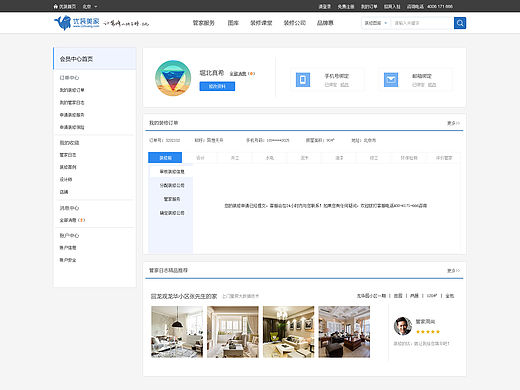The width and height of the screenshot is (520, 390).
Task: Open first sidebar link under 订单中心
Action: [x=72, y=90]
